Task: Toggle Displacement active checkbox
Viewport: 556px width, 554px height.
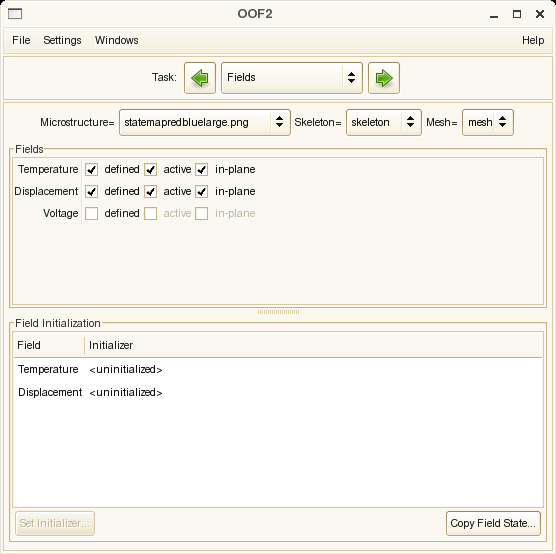Action: [150, 192]
